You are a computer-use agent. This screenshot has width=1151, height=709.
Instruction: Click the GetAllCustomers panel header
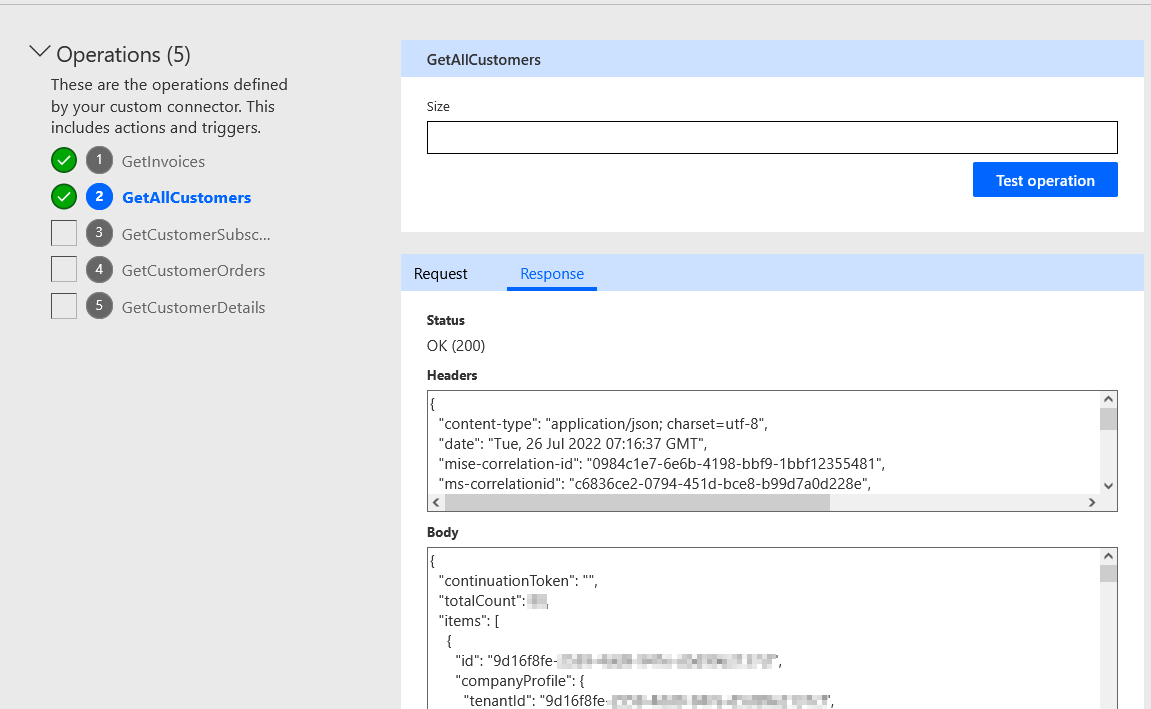click(x=772, y=59)
